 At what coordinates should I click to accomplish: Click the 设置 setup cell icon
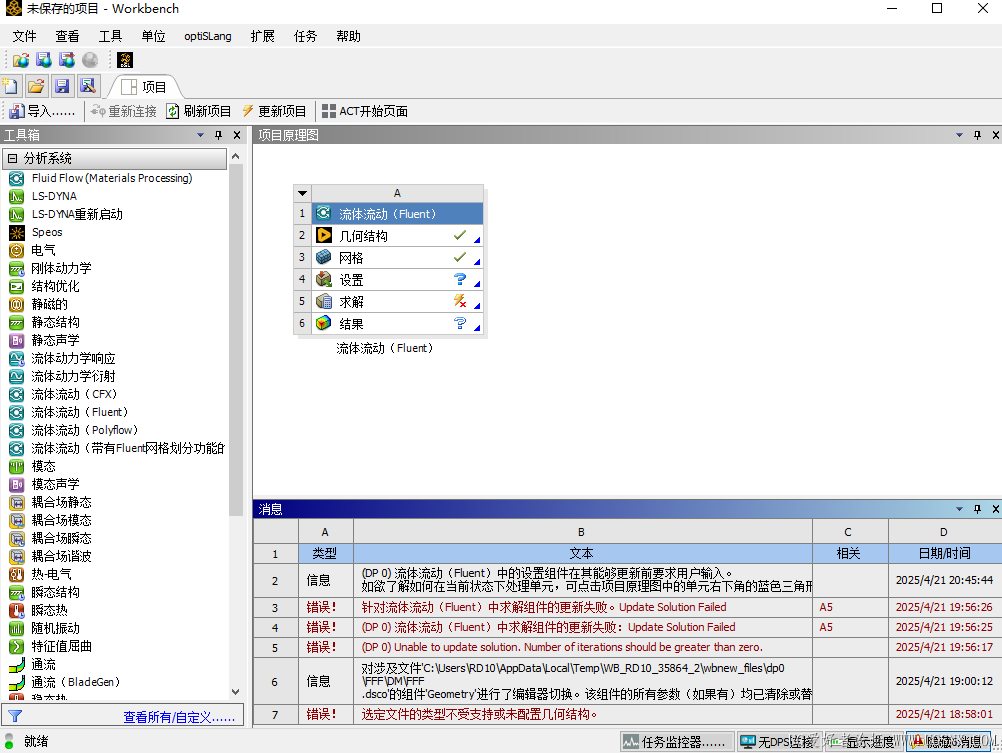324,279
